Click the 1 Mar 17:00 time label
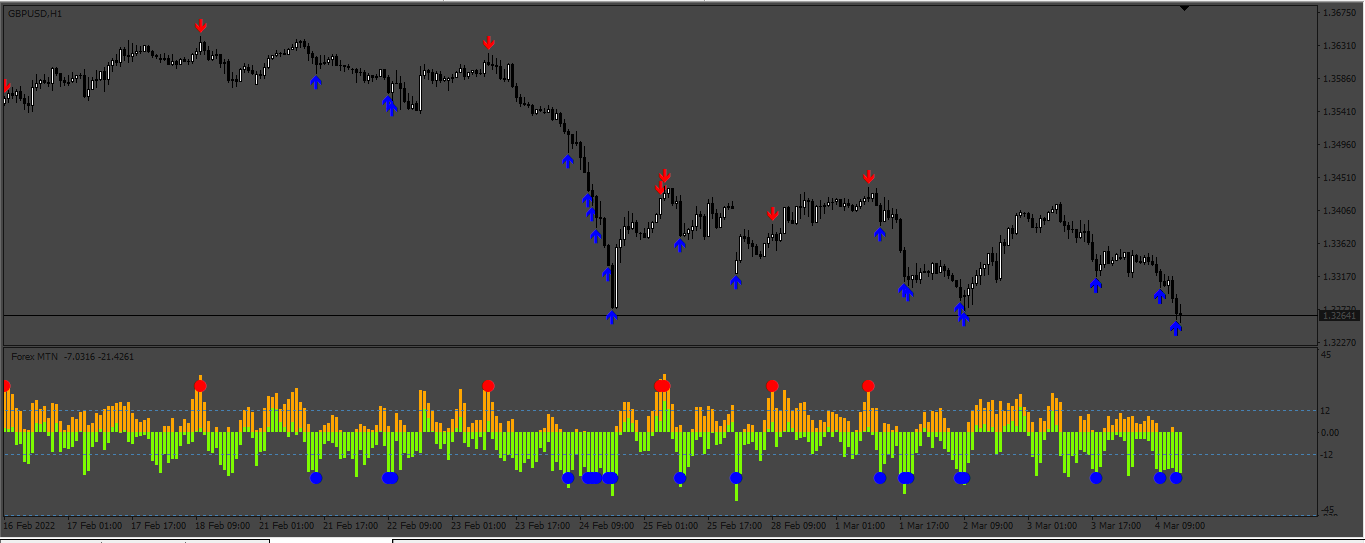The height and width of the screenshot is (543, 1365). 925,525
